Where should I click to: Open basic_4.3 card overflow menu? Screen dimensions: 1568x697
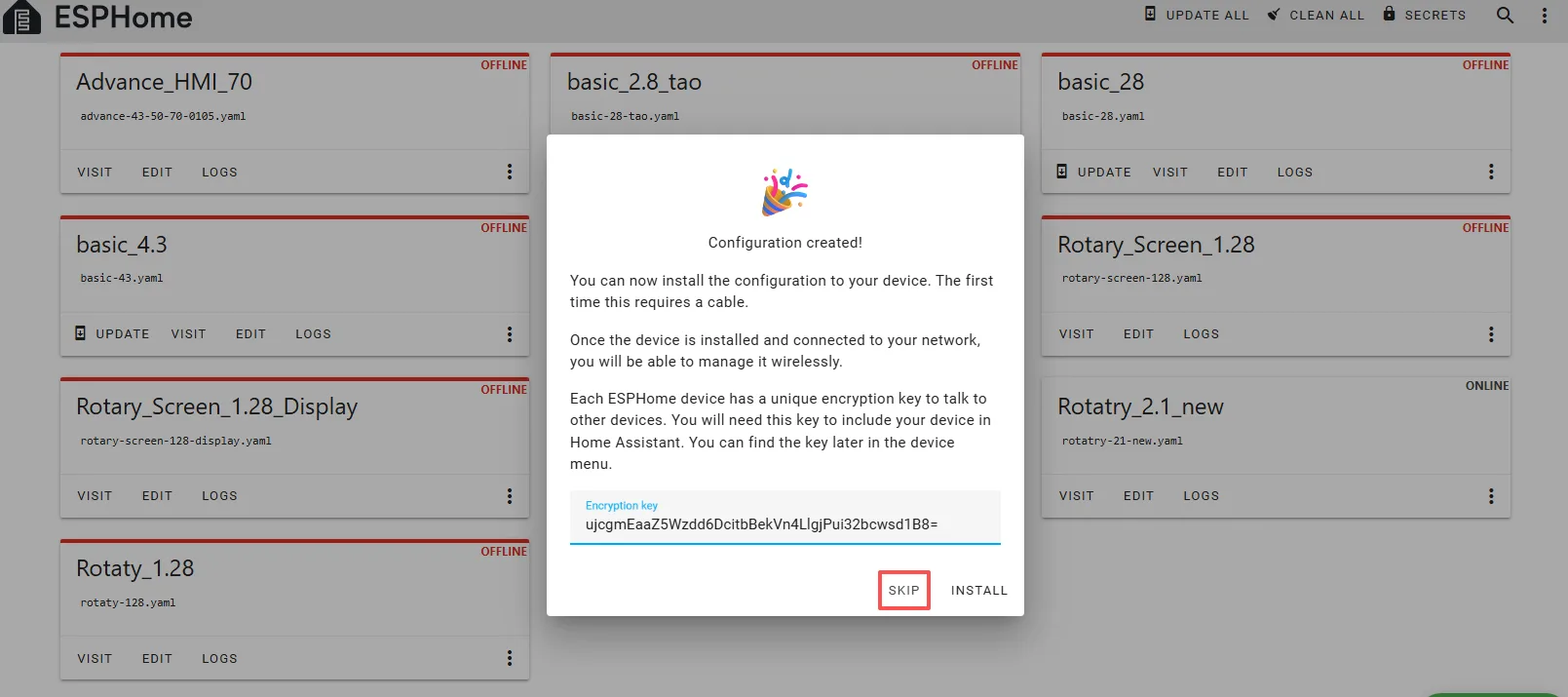[509, 334]
